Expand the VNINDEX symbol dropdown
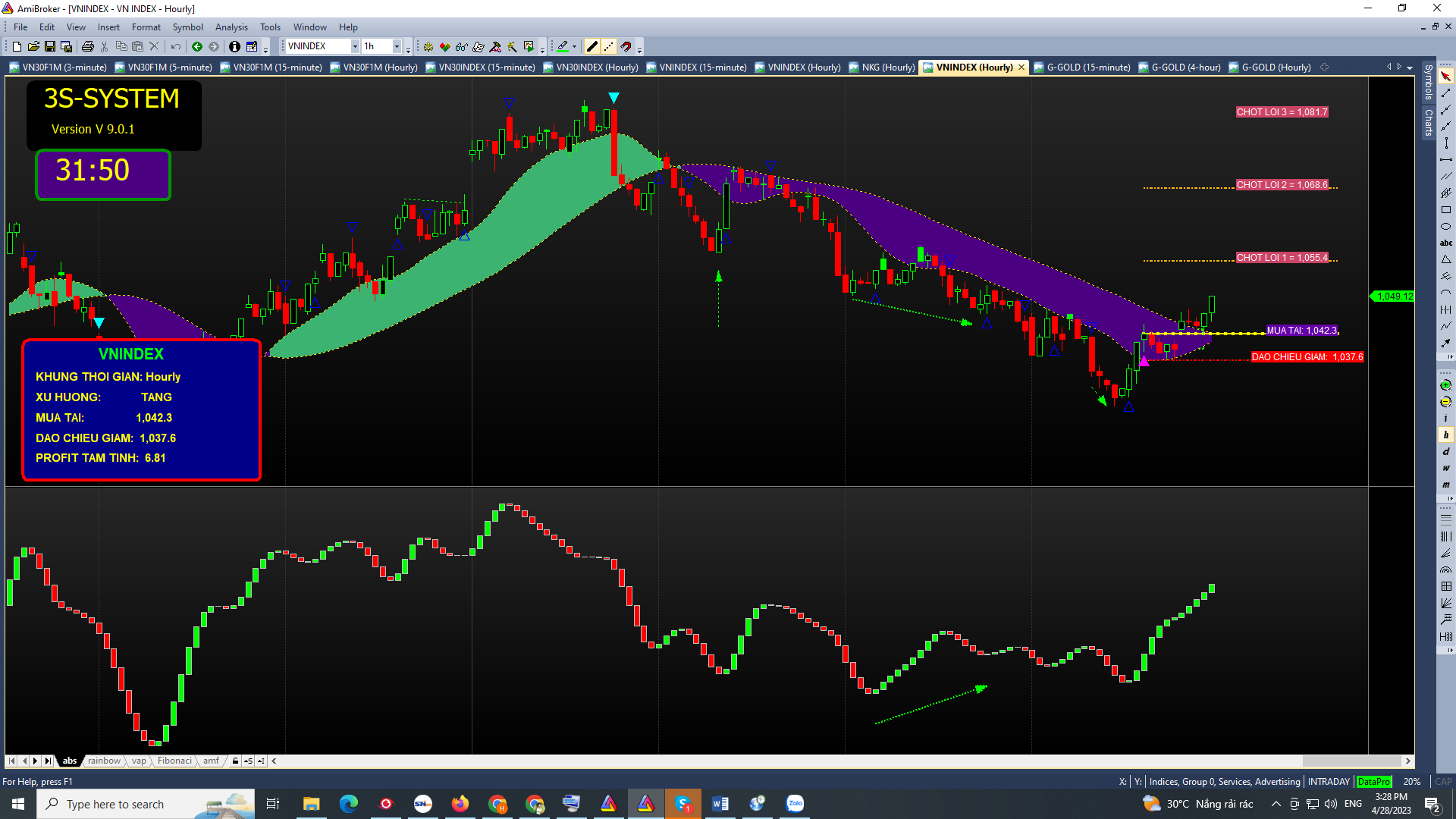1456x819 pixels. click(x=355, y=46)
